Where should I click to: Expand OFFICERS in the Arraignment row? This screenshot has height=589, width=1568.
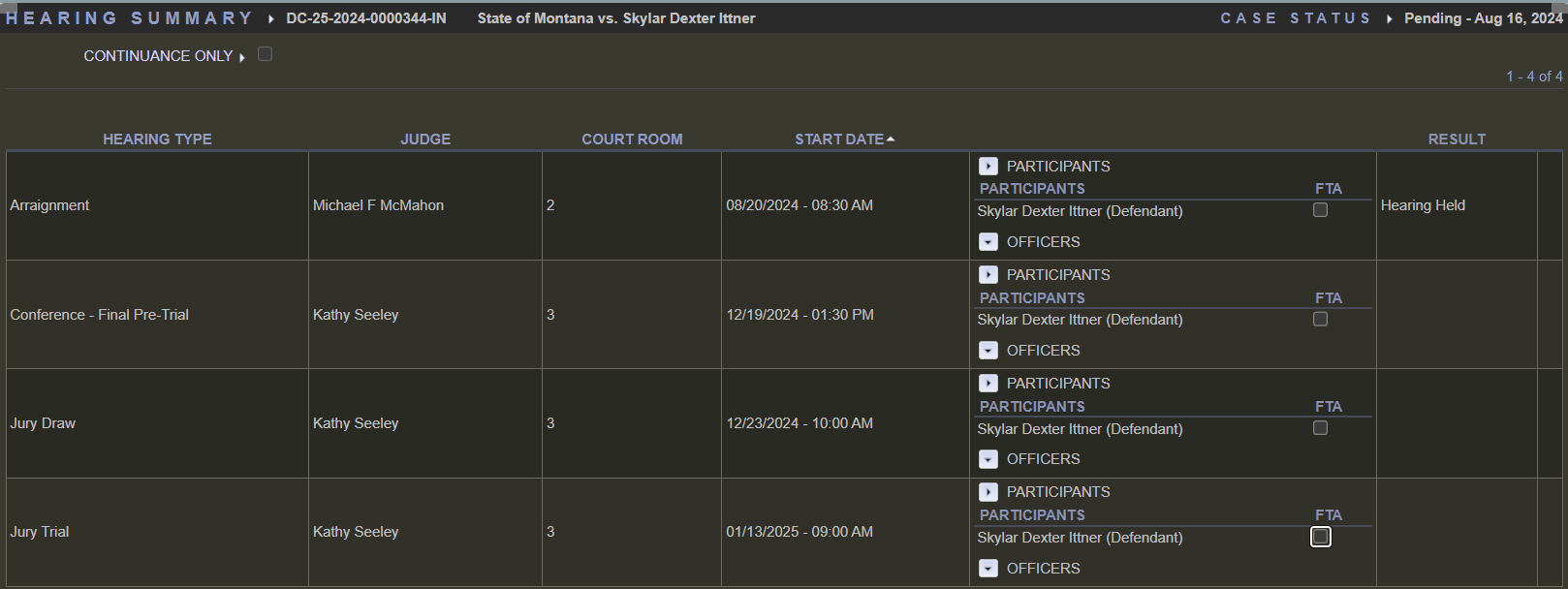point(988,241)
